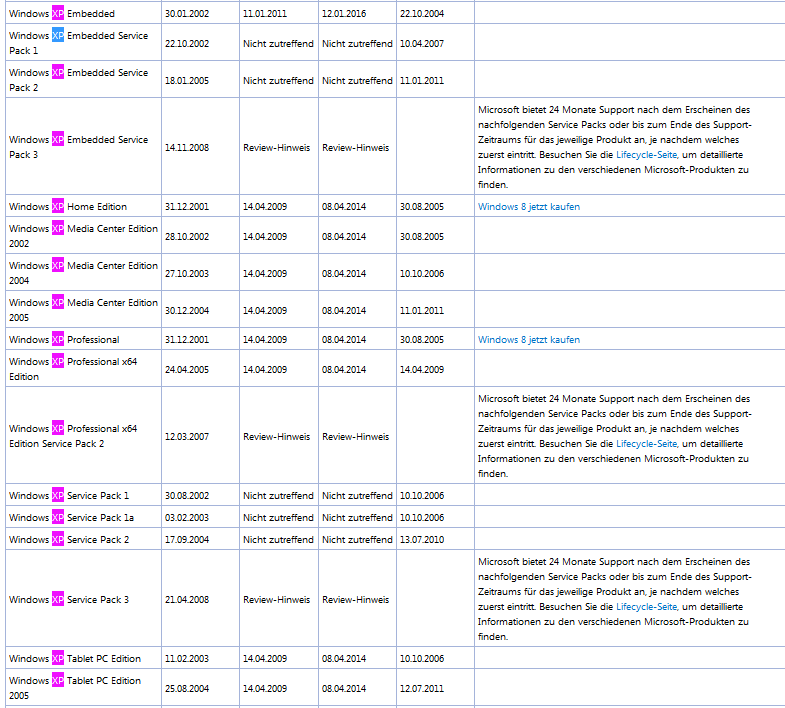Screen dimensions: 785x708
Task: Click Windows XP Embedded Service Pack 2 name
Action: (x=79, y=80)
